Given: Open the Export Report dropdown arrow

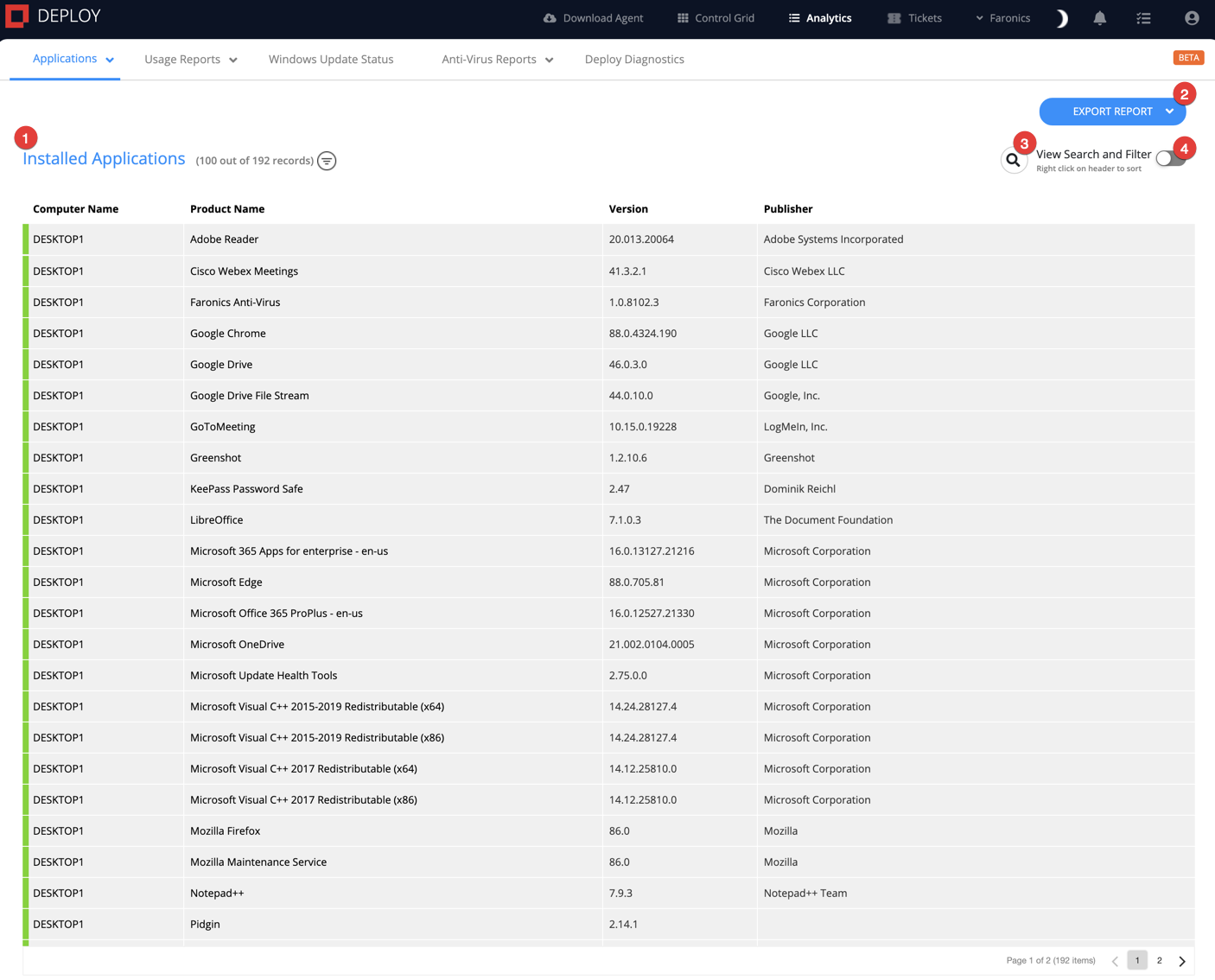Looking at the screenshot, I should click(1169, 111).
